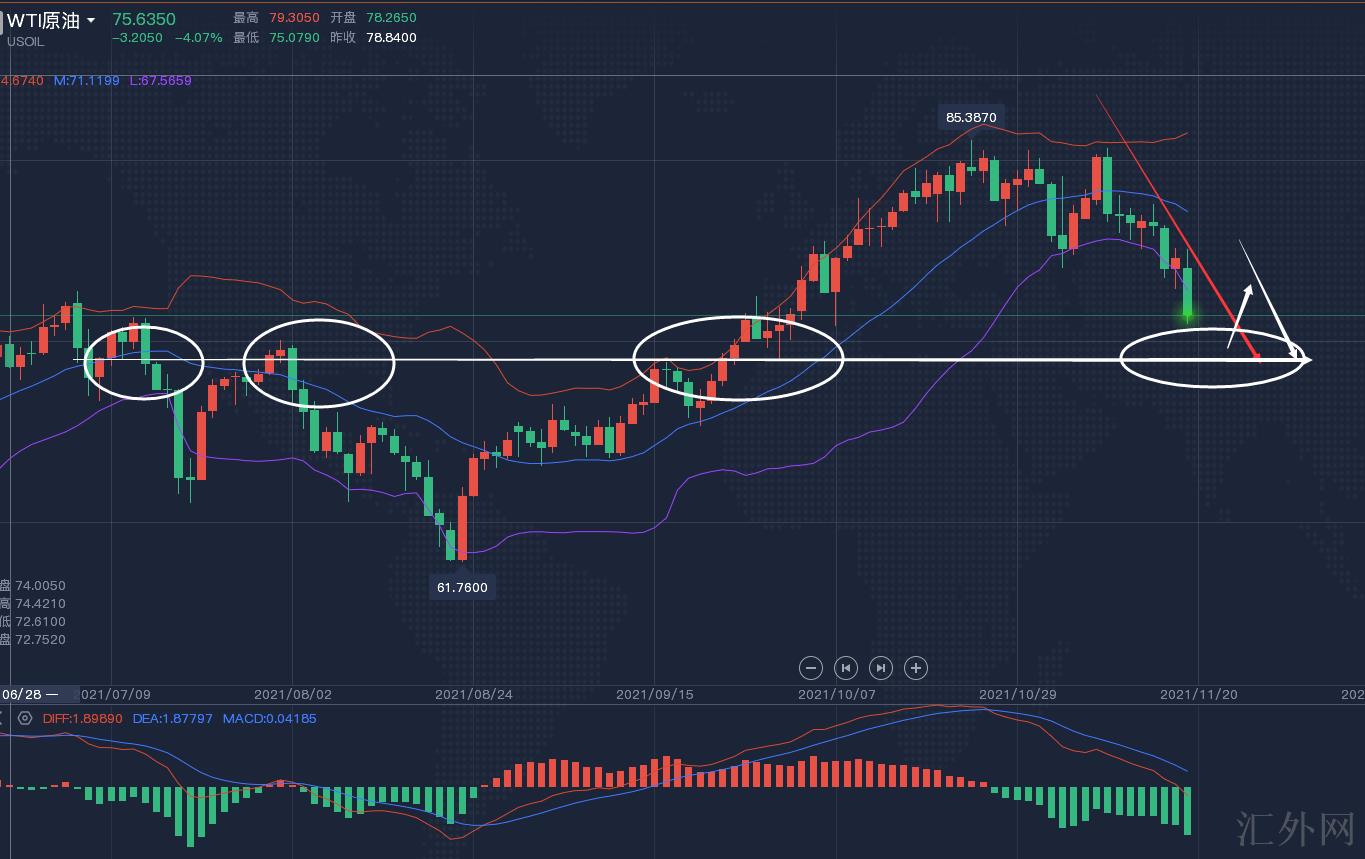
Task: Click the percent change -4.07%
Action: (x=198, y=38)
